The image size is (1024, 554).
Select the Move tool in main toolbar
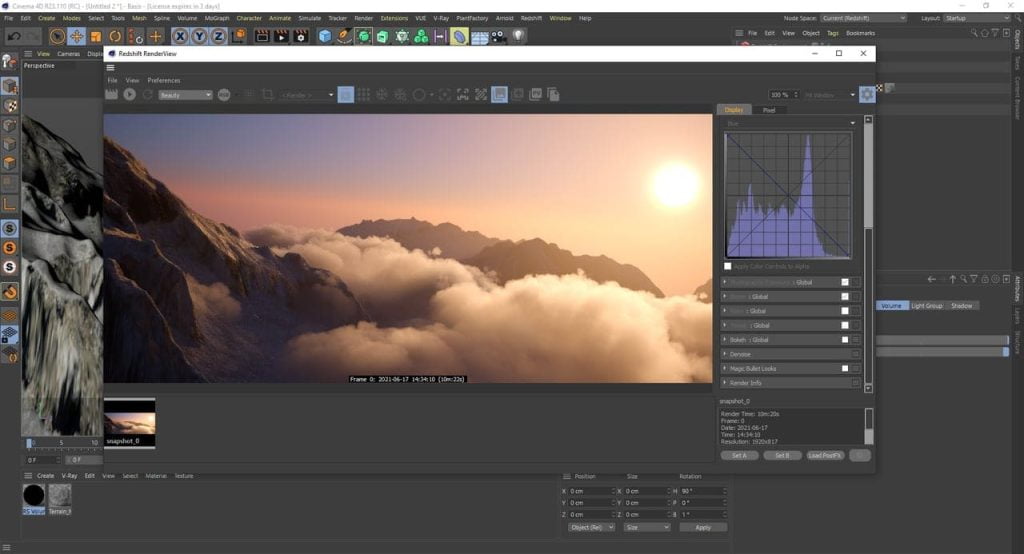pos(76,36)
